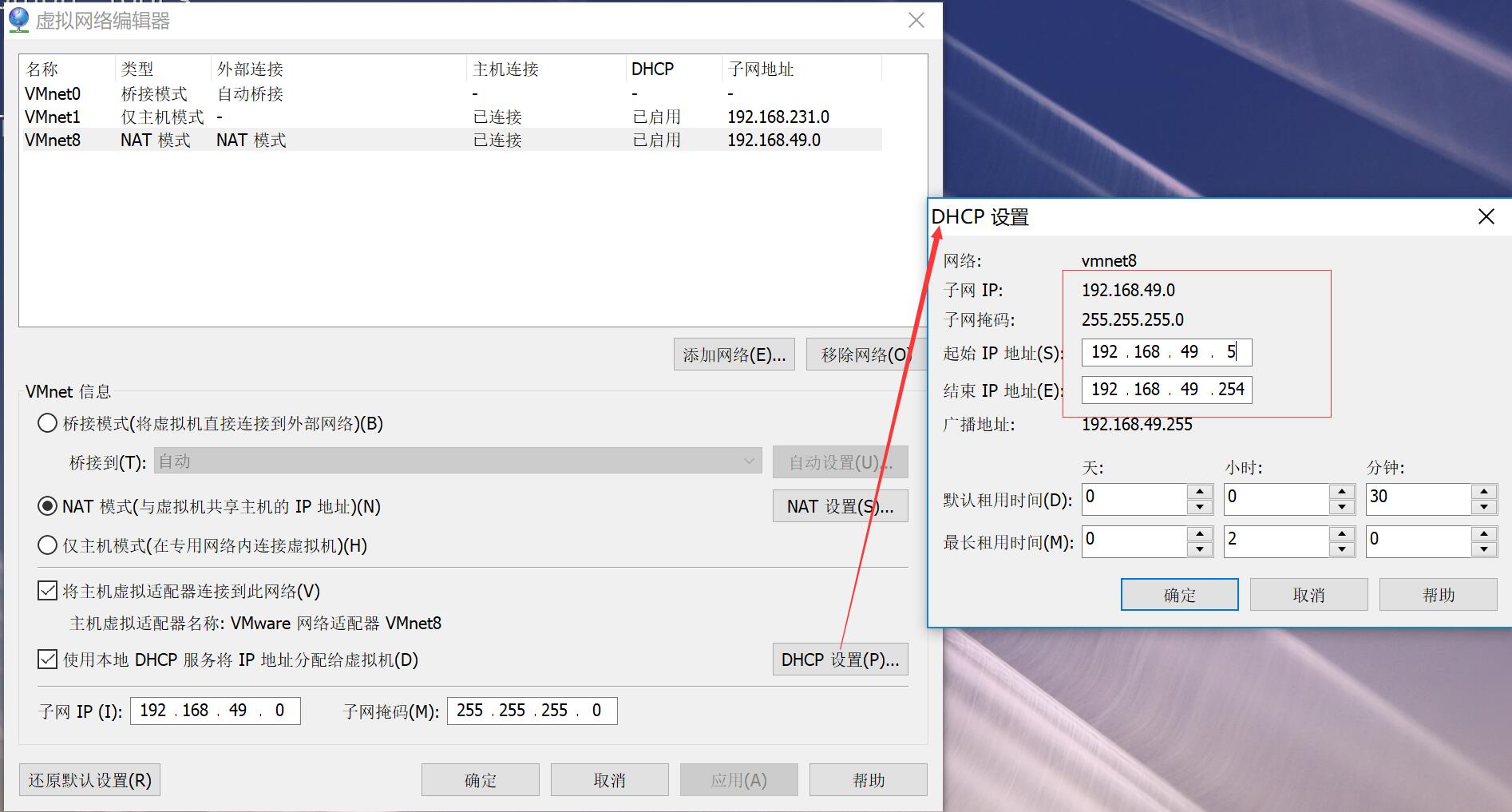Click the 起始 IP 地址 input field
Screen dimensions: 1512x812
pyautogui.click(x=1167, y=352)
